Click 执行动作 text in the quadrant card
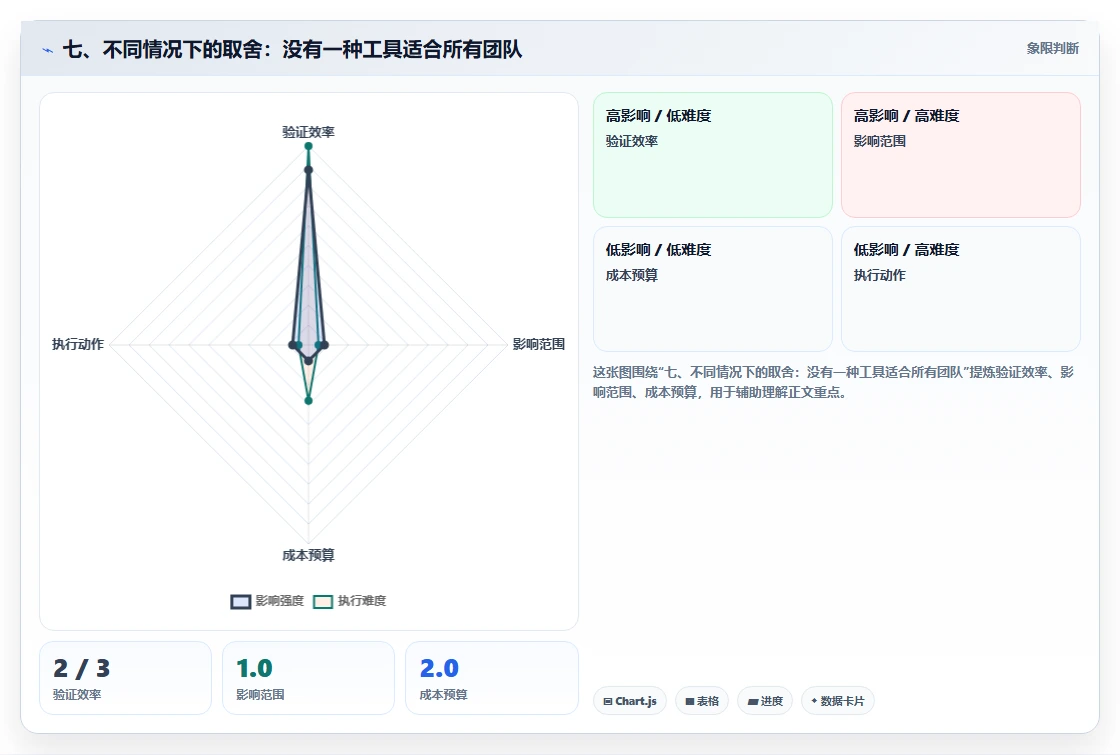The width and height of the screenshot is (1120, 755). tap(880, 275)
